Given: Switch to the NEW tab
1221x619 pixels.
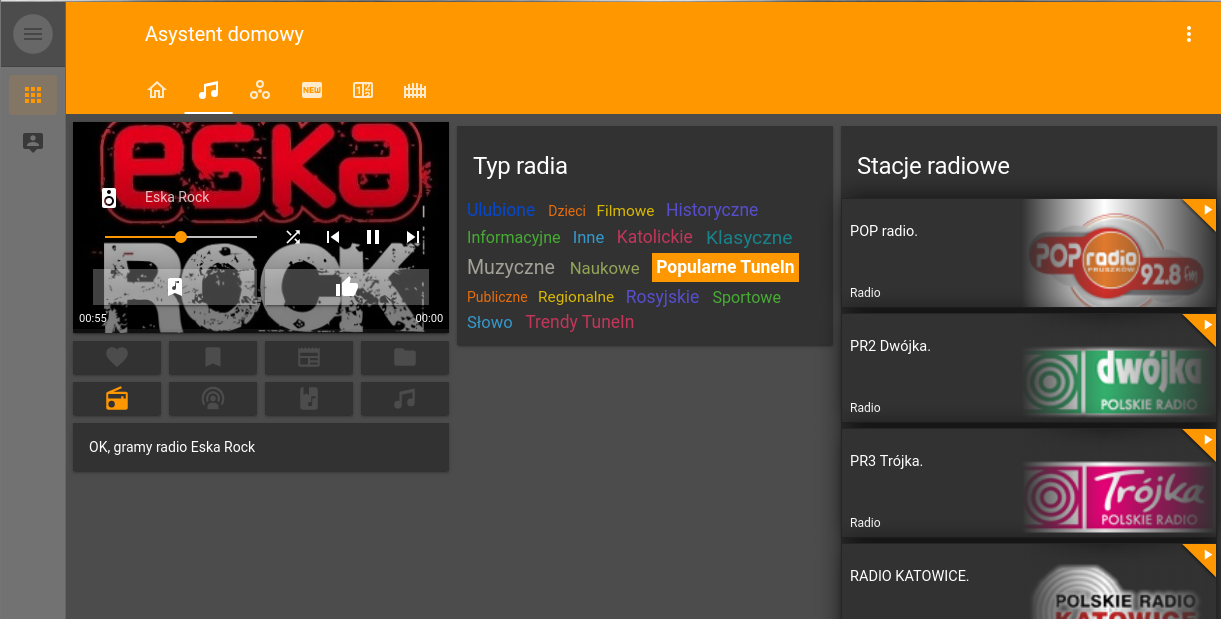Looking at the screenshot, I should (312, 90).
